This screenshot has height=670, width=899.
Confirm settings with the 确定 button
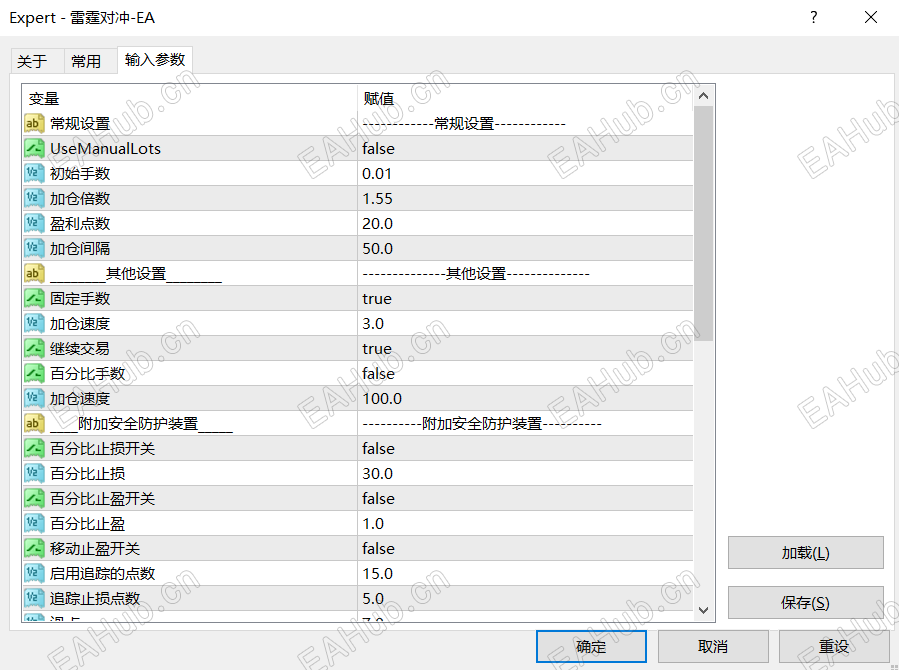click(590, 646)
